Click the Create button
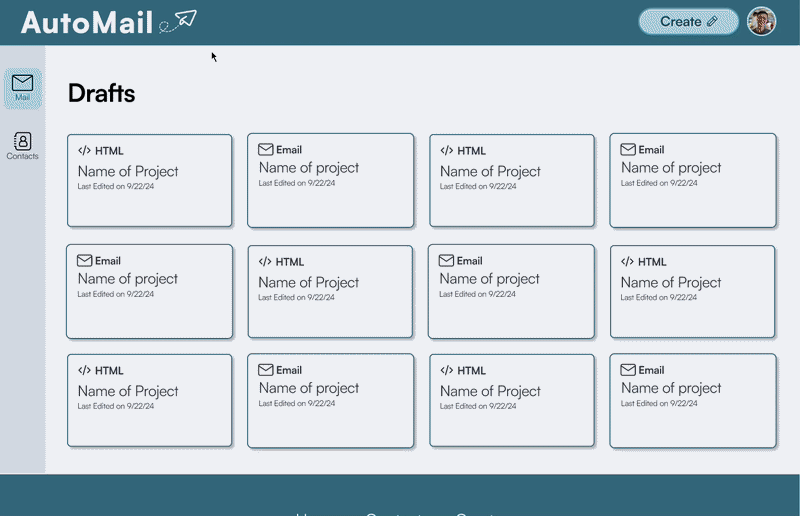 click(x=688, y=22)
